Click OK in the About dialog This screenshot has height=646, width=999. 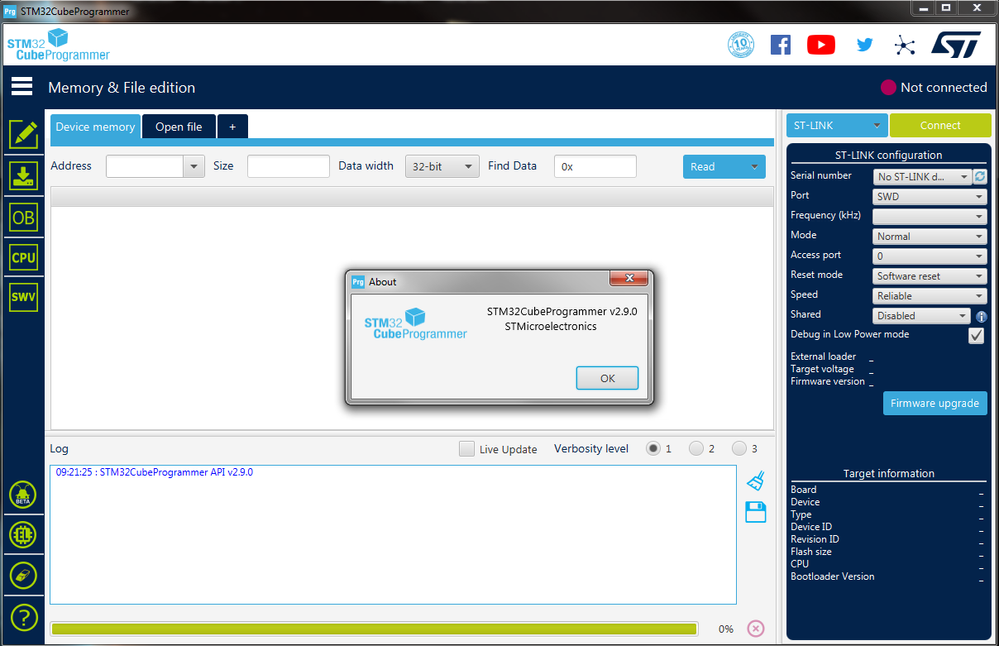click(x=607, y=378)
